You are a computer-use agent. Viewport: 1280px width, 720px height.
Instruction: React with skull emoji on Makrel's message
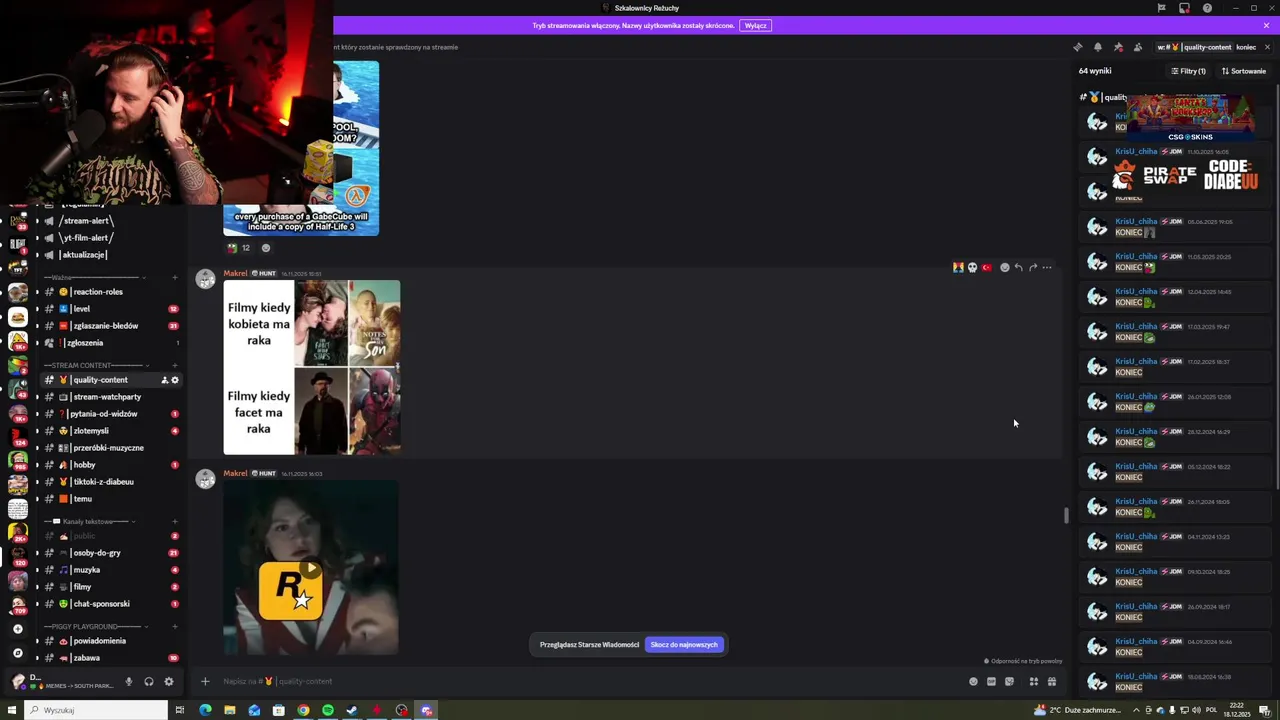tap(972, 267)
